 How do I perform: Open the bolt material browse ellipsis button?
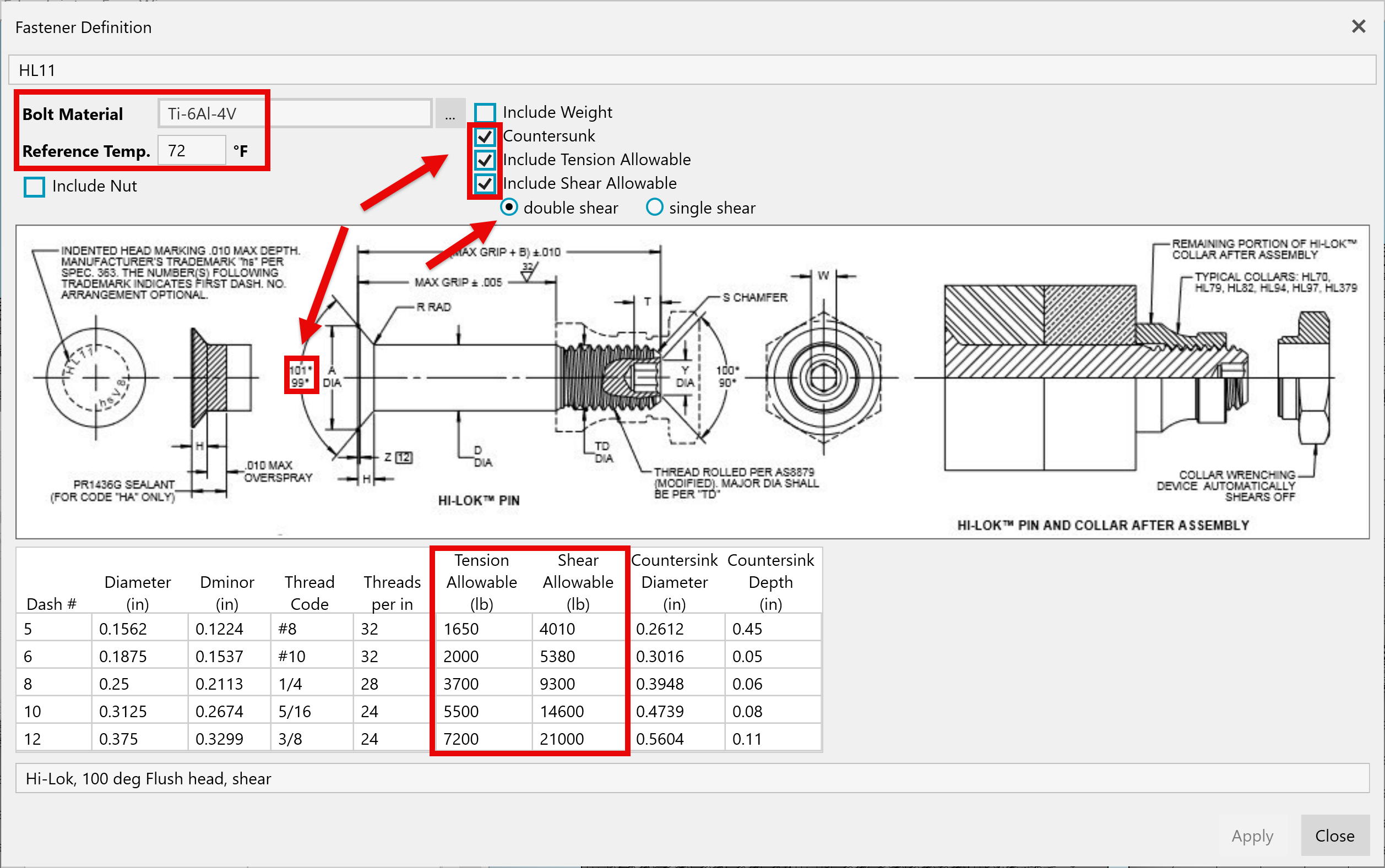coord(449,113)
